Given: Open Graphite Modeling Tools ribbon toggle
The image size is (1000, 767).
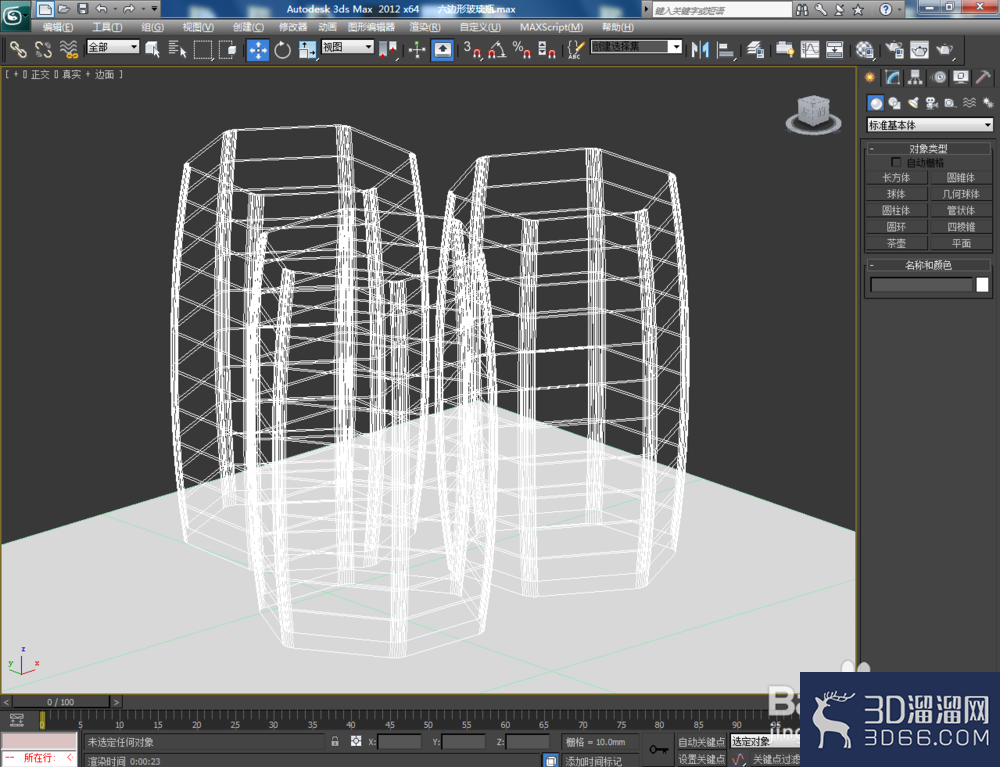Looking at the screenshot, I should click(x=784, y=50).
